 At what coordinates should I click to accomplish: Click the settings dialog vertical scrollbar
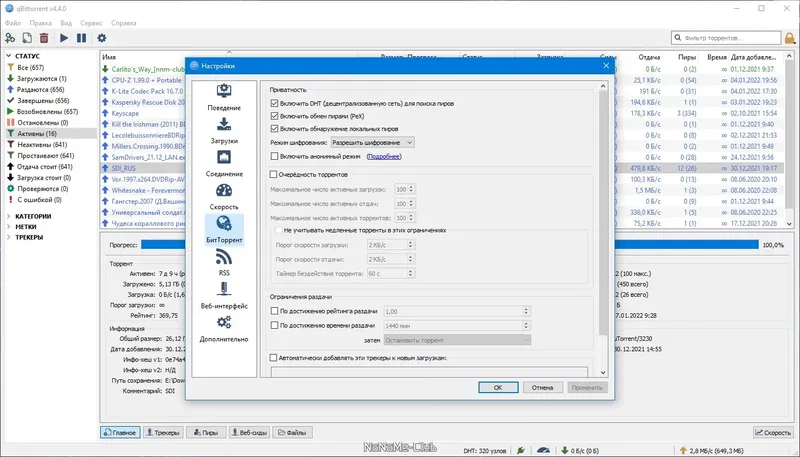pos(603,213)
